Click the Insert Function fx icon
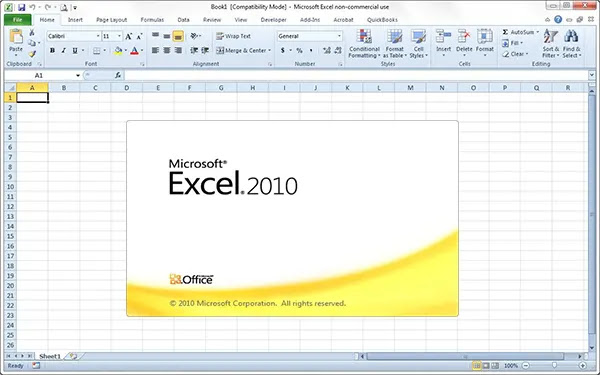This screenshot has width=600, height=375. pyautogui.click(x=118, y=75)
